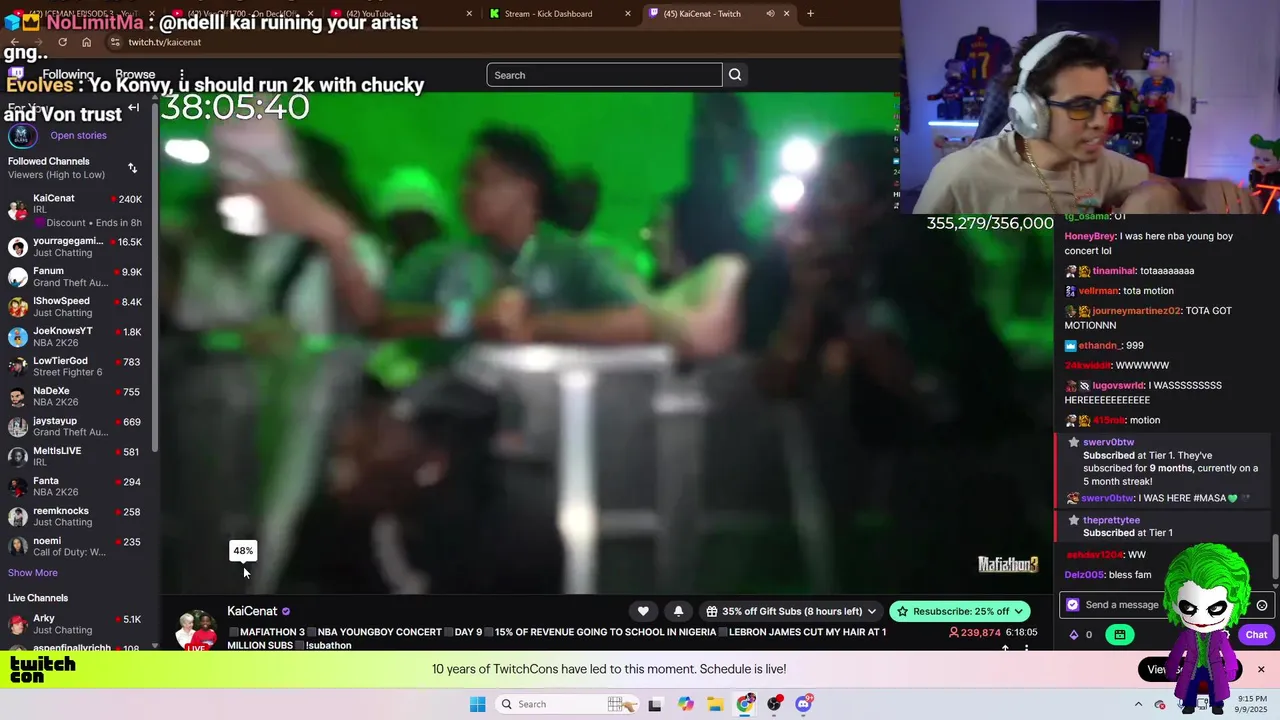Open the three-dot menu next to Browse
The width and height of the screenshot is (1280, 720).
point(181,75)
